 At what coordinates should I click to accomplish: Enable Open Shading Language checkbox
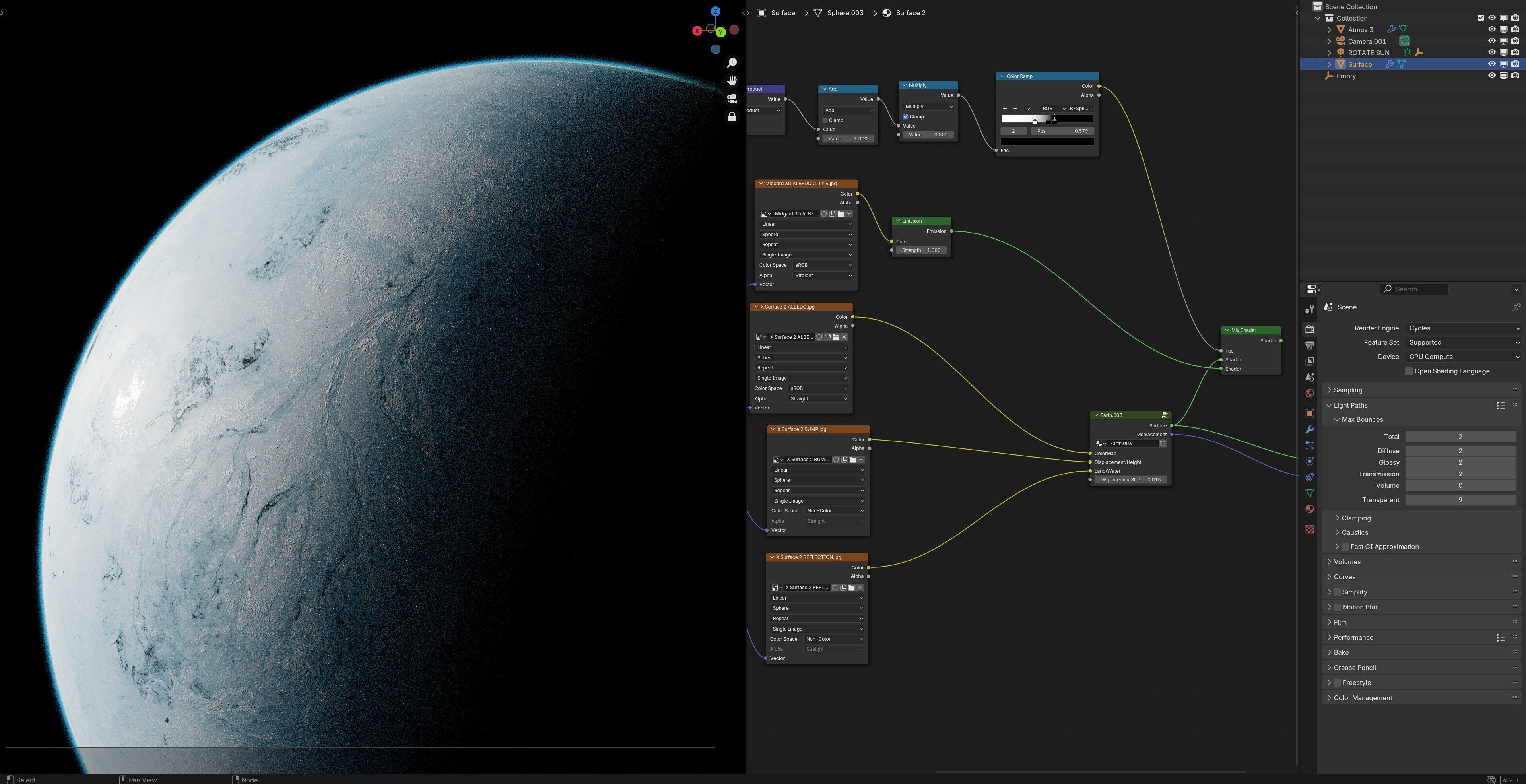(1409, 371)
